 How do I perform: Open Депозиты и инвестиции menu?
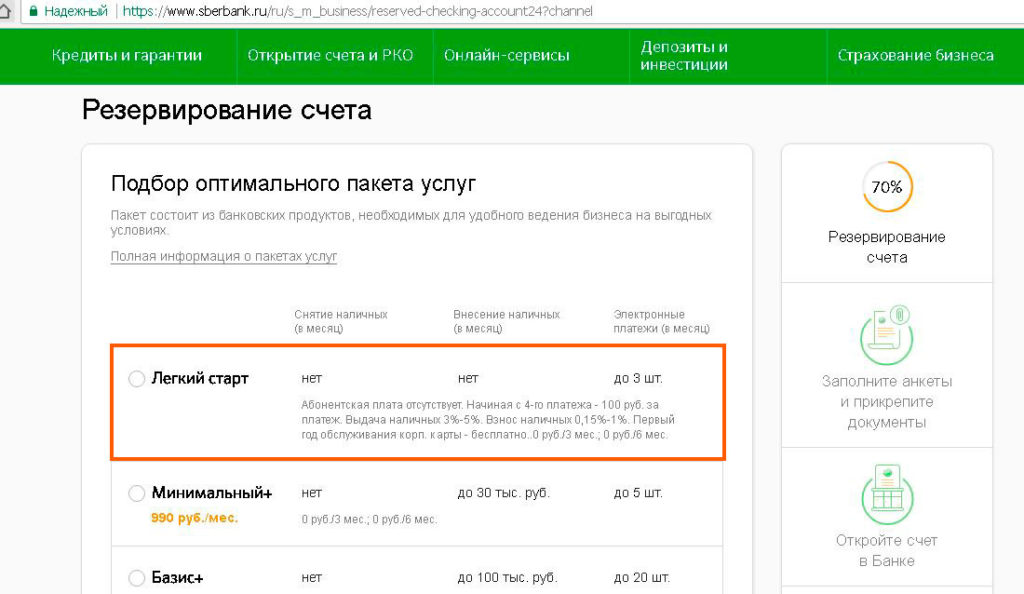coord(684,56)
